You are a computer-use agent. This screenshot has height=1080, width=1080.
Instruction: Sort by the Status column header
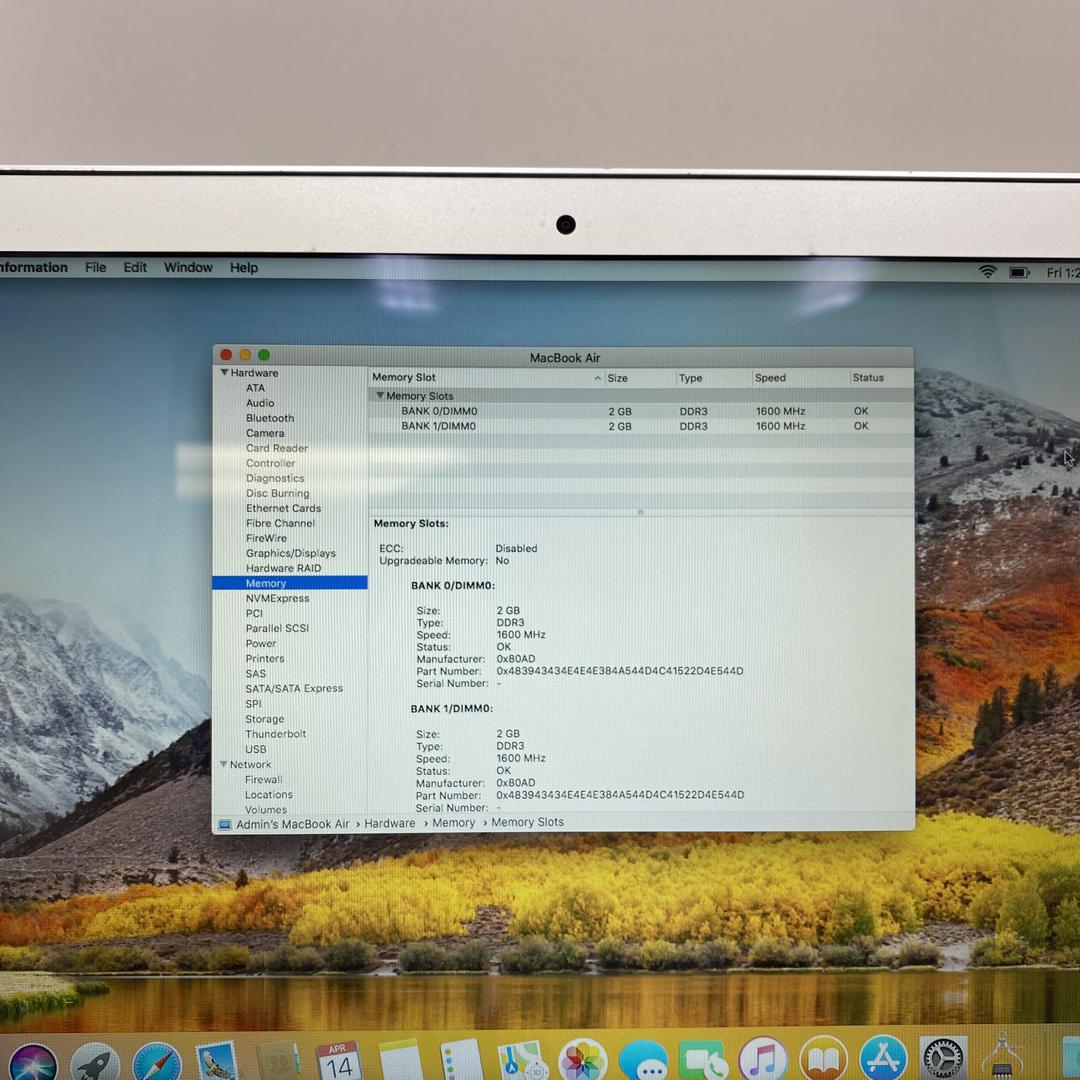[x=868, y=377]
